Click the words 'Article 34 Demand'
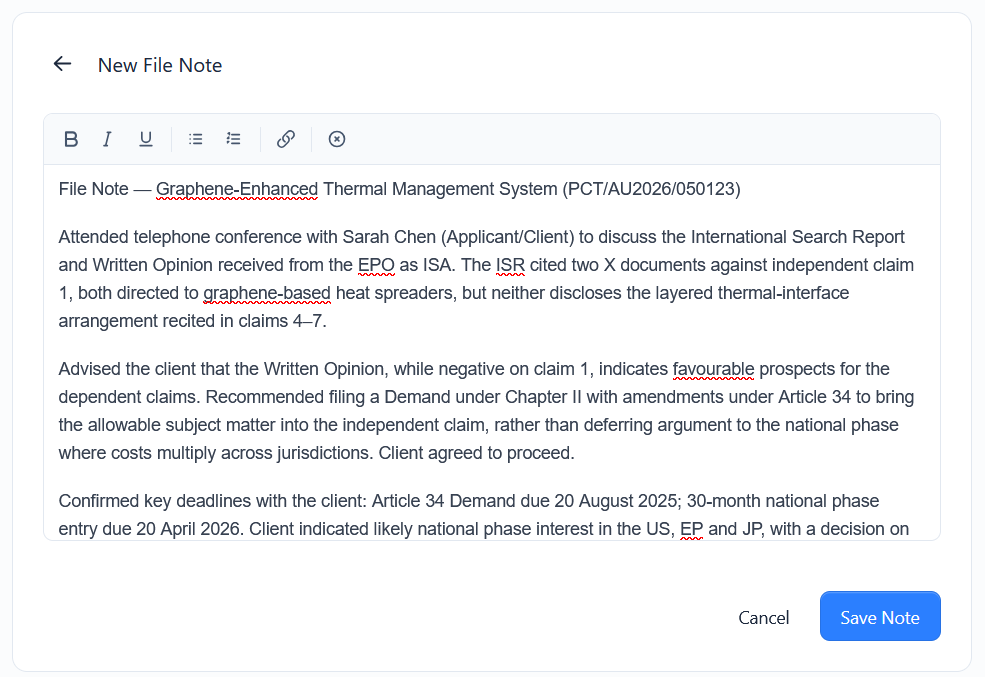This screenshot has height=677, width=985. [x=444, y=501]
